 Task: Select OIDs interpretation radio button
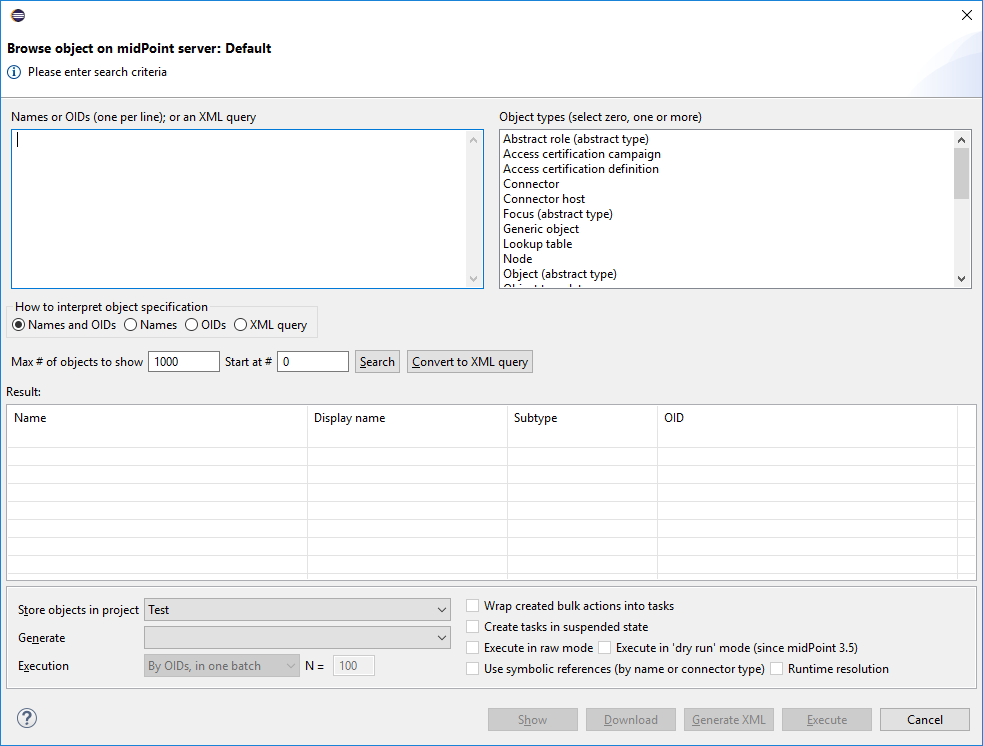pos(193,325)
